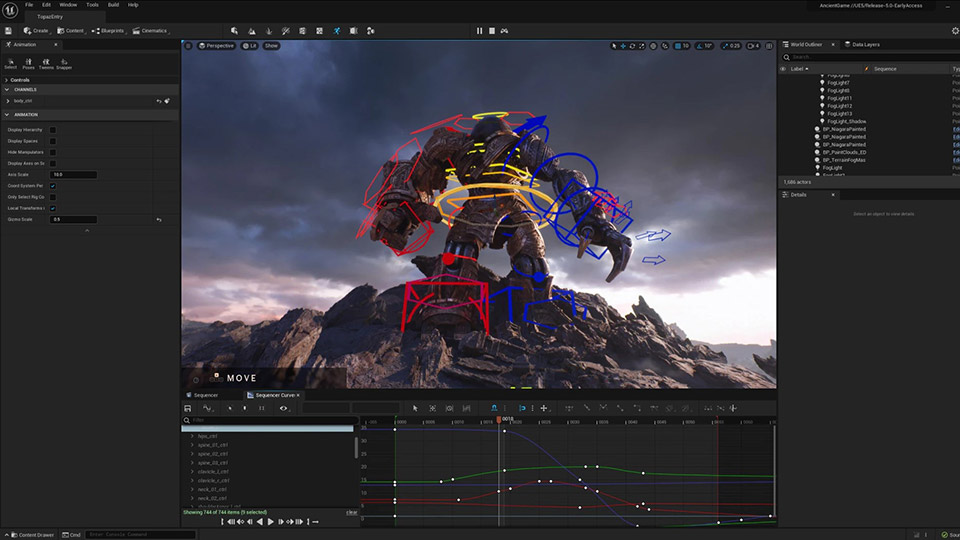Stop the play session
960x540 pixels.
[x=492, y=31]
